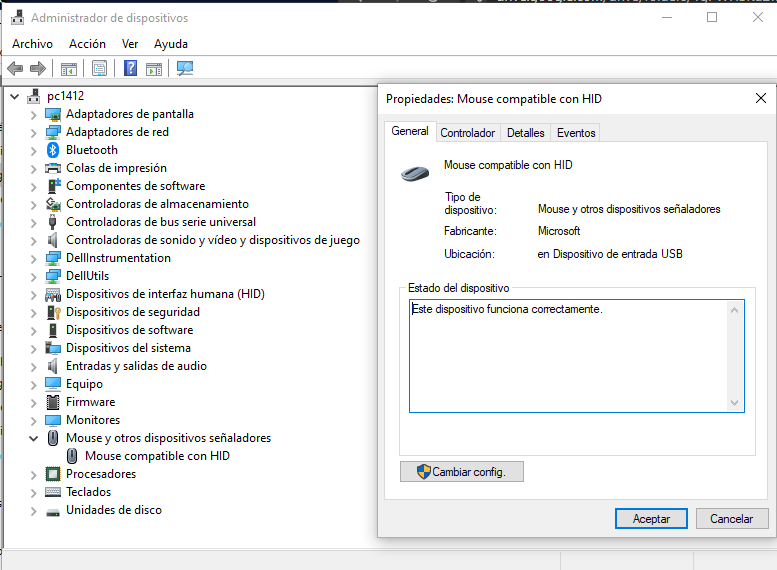Screen dimensions: 777x570
Task: Click the Adaptadores de red icon
Action: point(53,132)
